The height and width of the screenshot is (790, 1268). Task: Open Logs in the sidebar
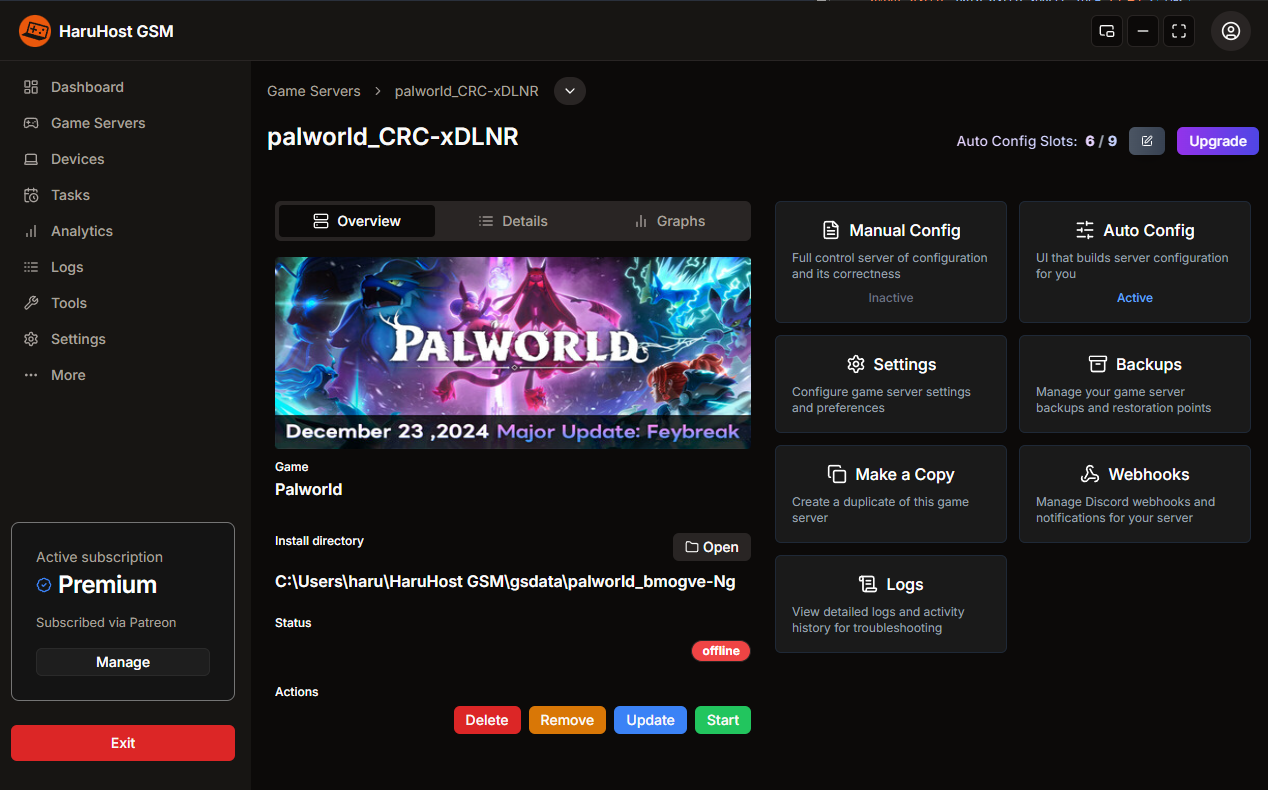pyautogui.click(x=67, y=267)
